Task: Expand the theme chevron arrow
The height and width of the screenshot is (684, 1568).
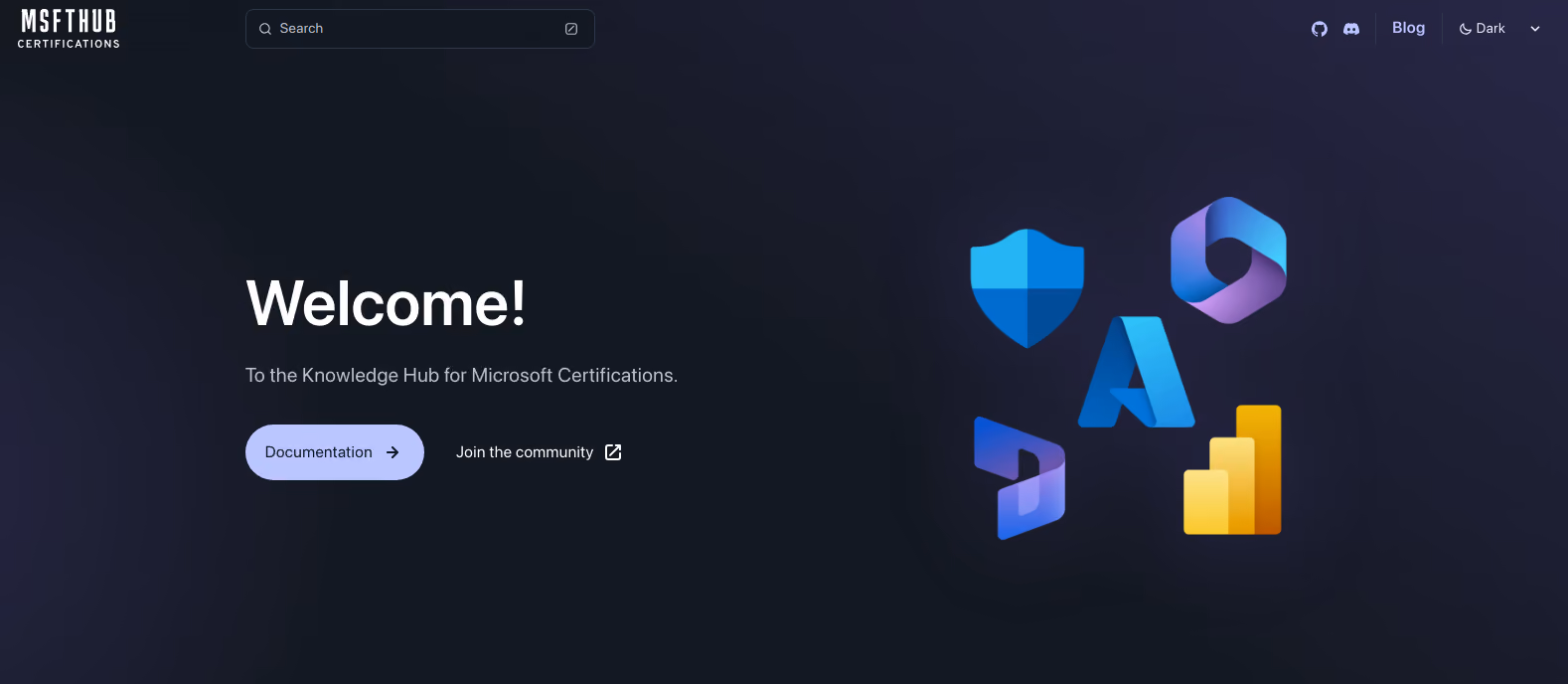Action: click(x=1535, y=29)
